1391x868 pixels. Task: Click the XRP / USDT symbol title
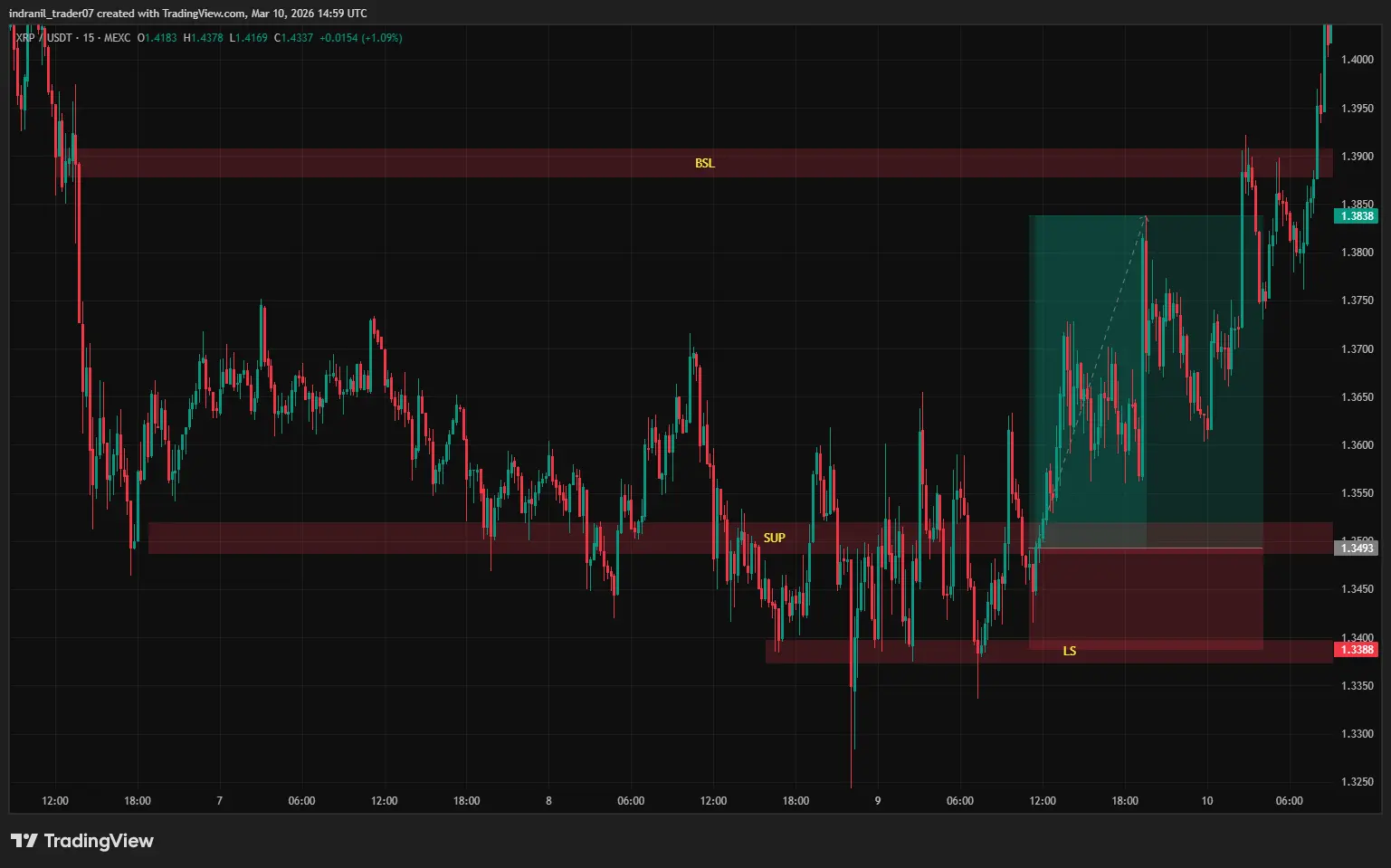tap(44, 38)
